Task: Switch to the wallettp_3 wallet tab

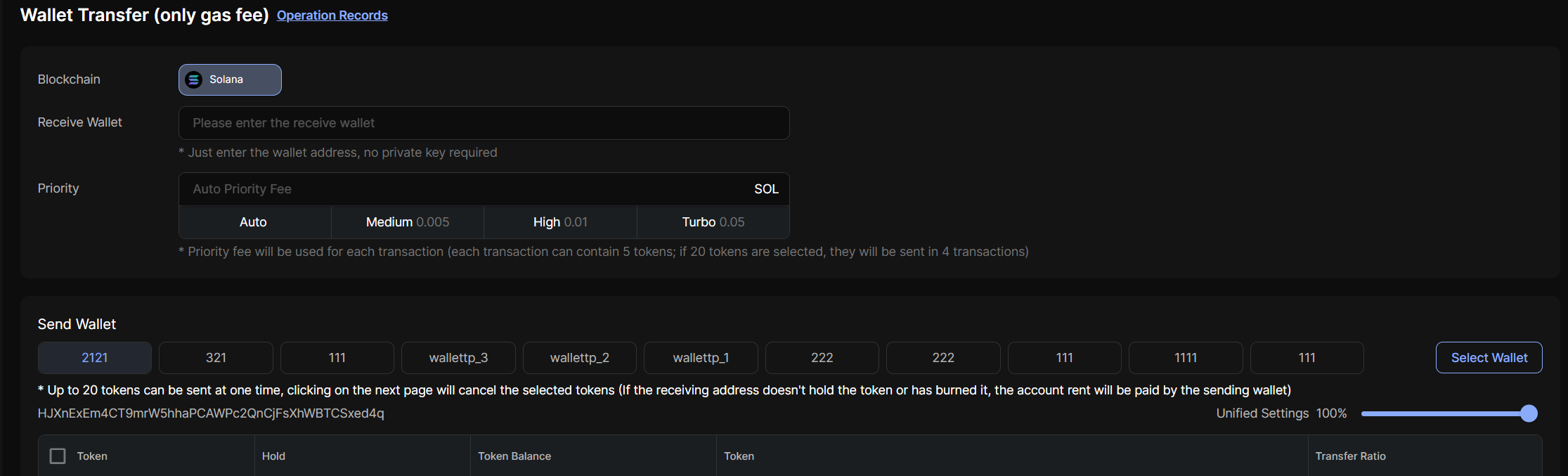Action: click(458, 358)
